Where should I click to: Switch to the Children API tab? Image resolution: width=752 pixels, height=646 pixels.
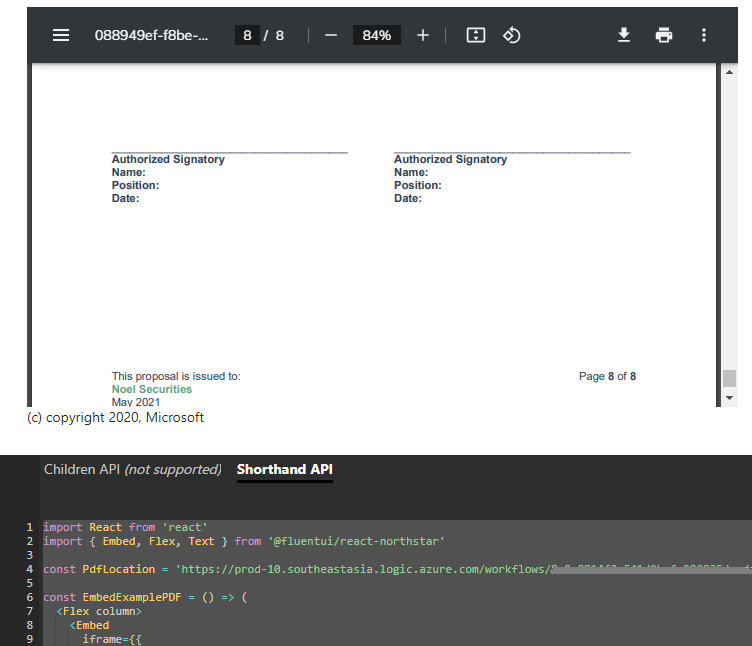click(x=132, y=469)
